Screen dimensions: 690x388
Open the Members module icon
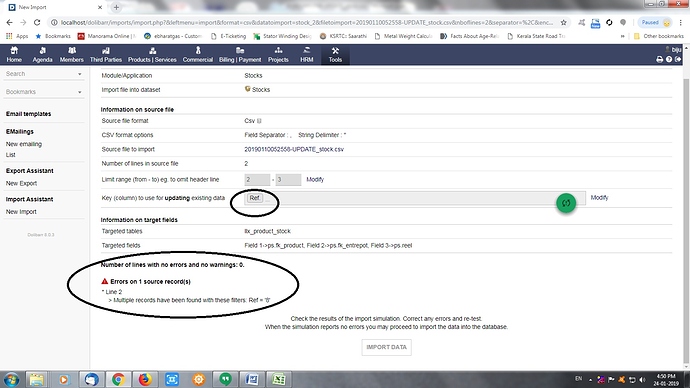pos(72,51)
